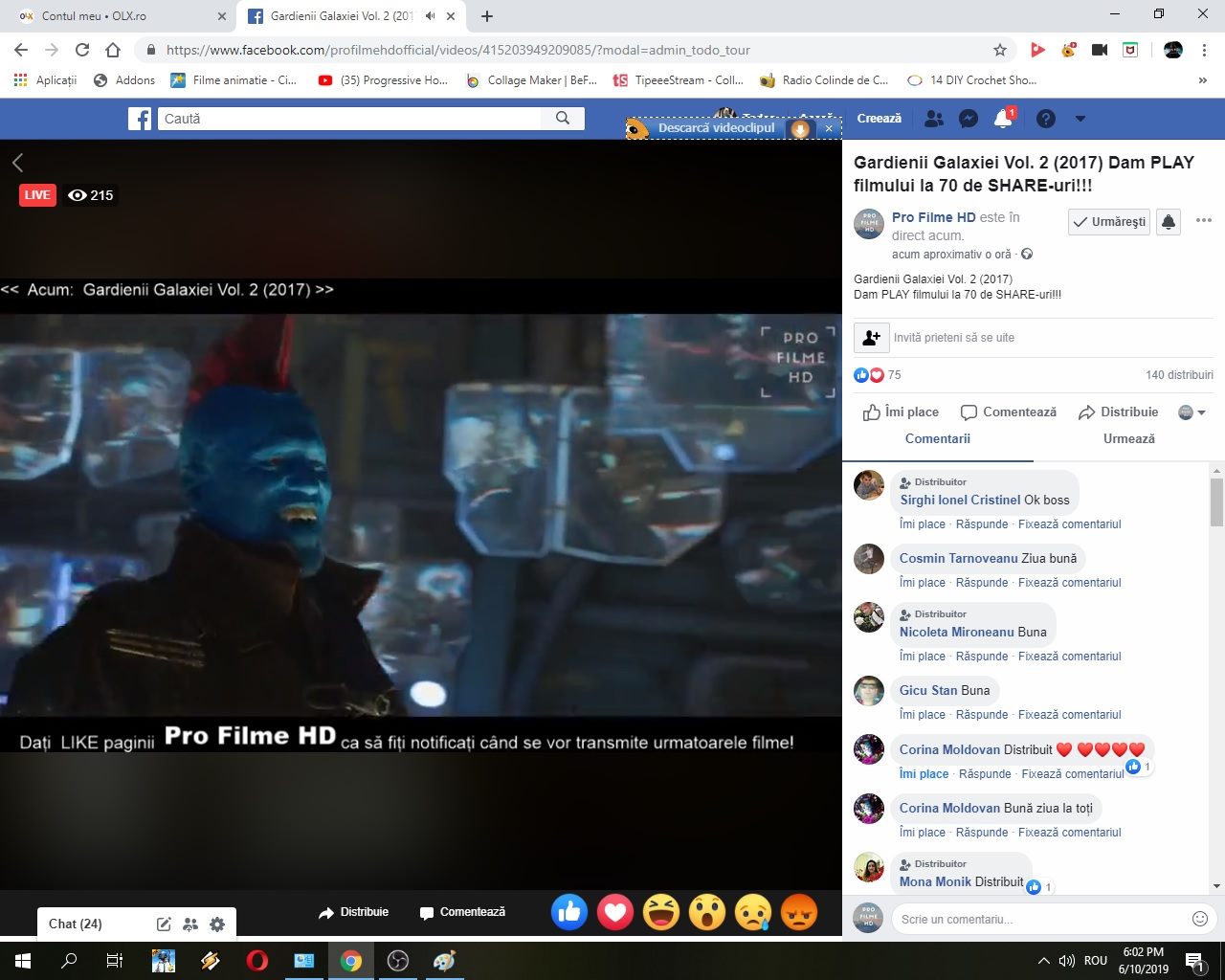
Task: Open the Radio Colinde bookmark
Action: (825, 80)
